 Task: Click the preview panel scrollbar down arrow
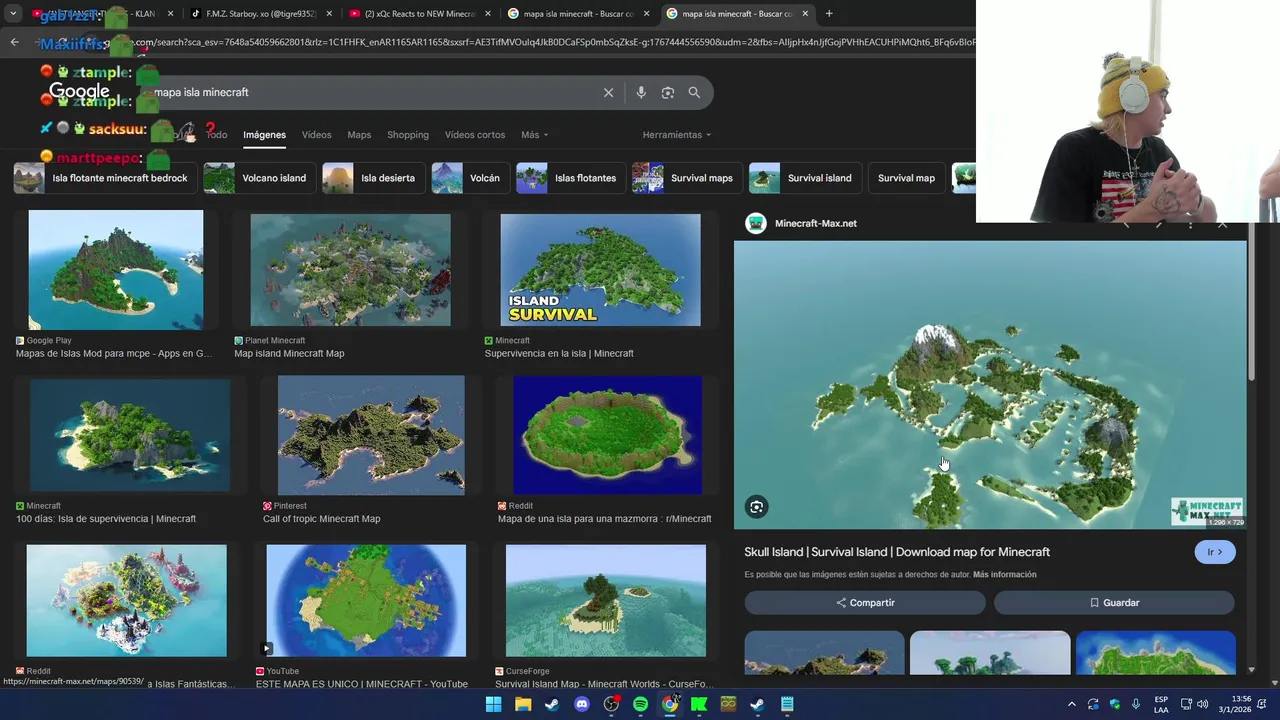(x=1251, y=670)
